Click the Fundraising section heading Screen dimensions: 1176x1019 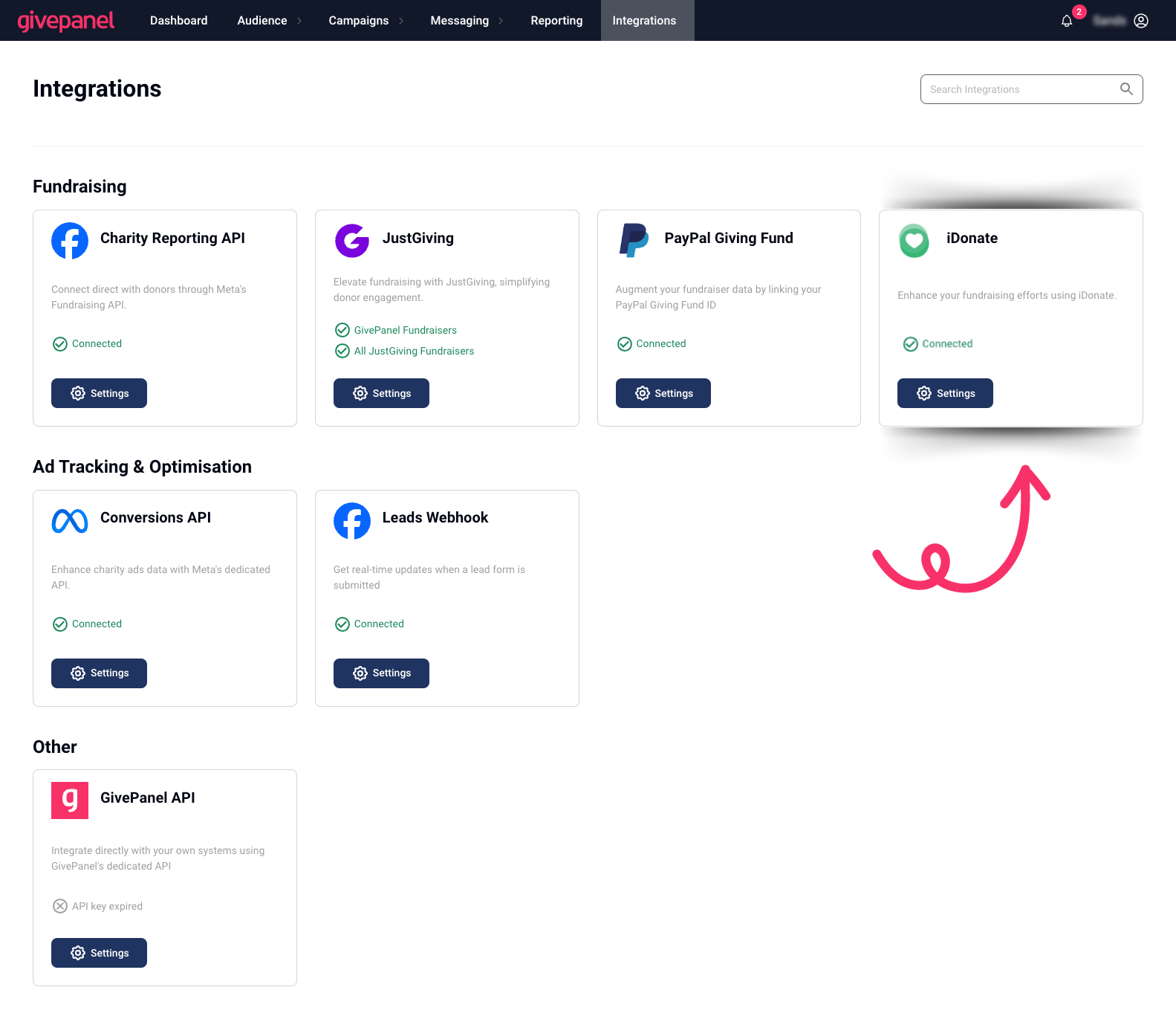(79, 187)
